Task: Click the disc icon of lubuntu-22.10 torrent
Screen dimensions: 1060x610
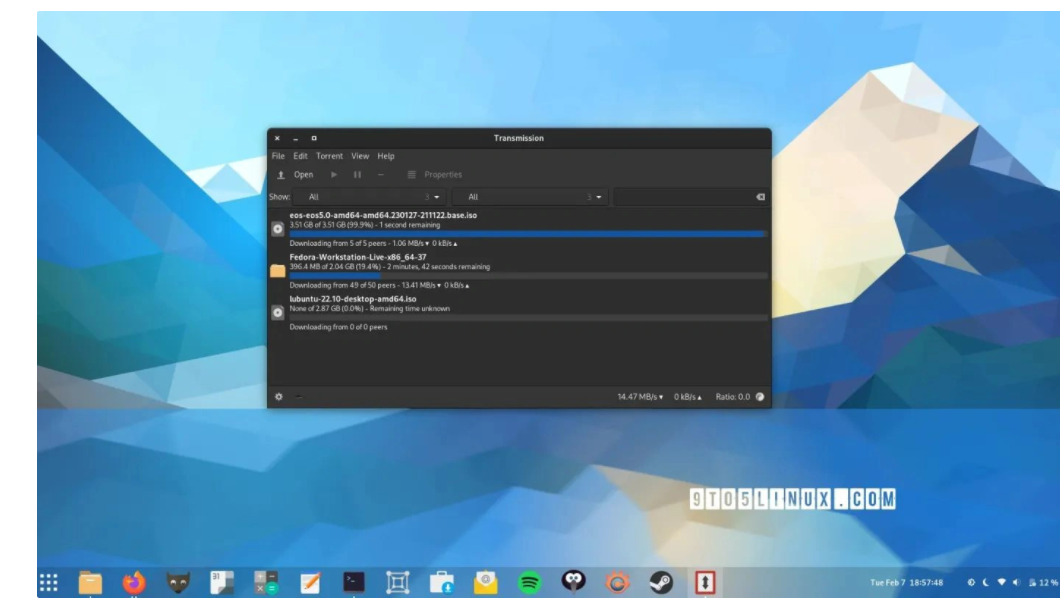Action: [x=278, y=312]
